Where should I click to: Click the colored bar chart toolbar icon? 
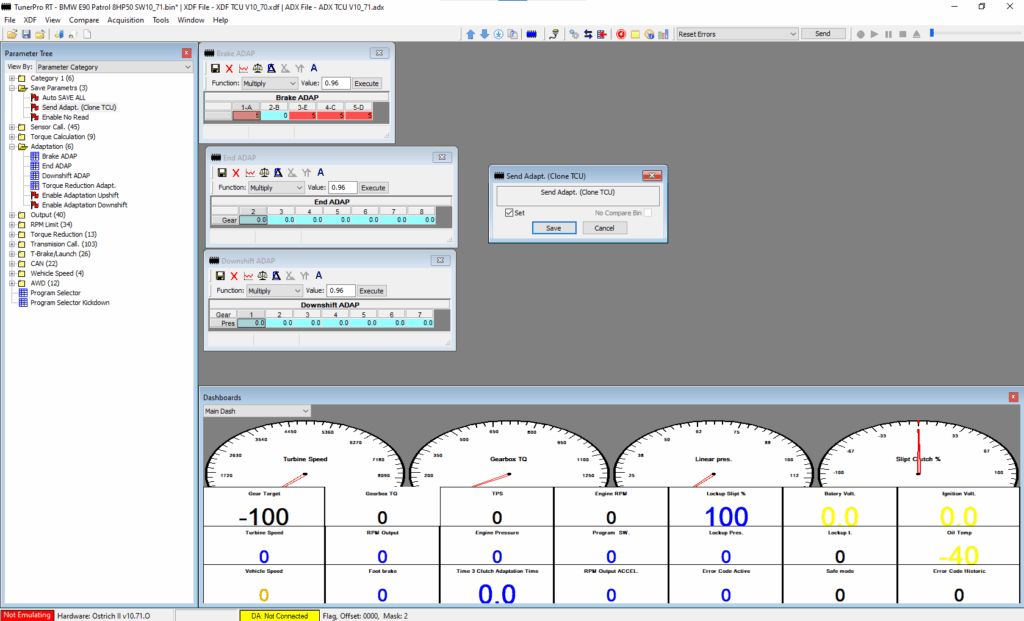(664, 34)
